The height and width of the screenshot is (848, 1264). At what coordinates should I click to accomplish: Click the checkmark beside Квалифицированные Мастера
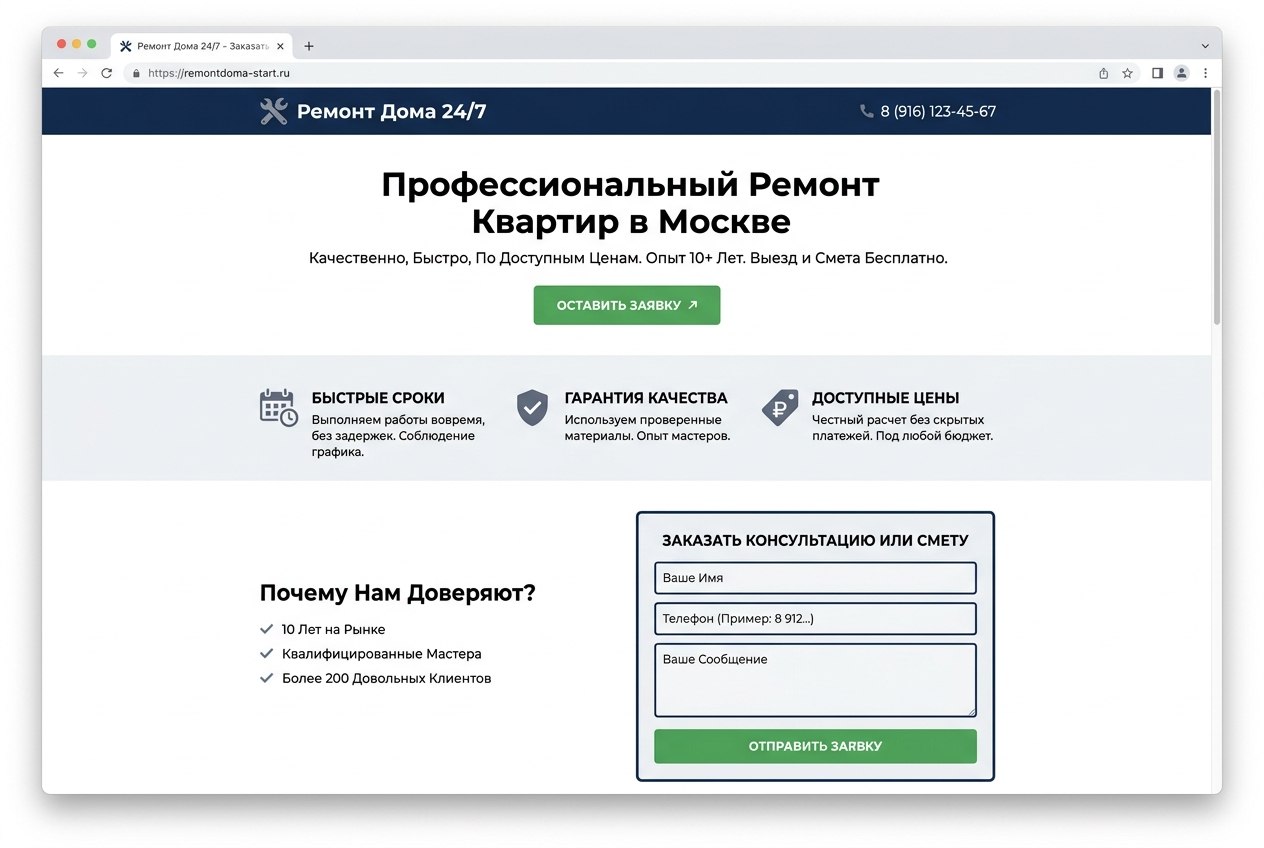[266, 653]
